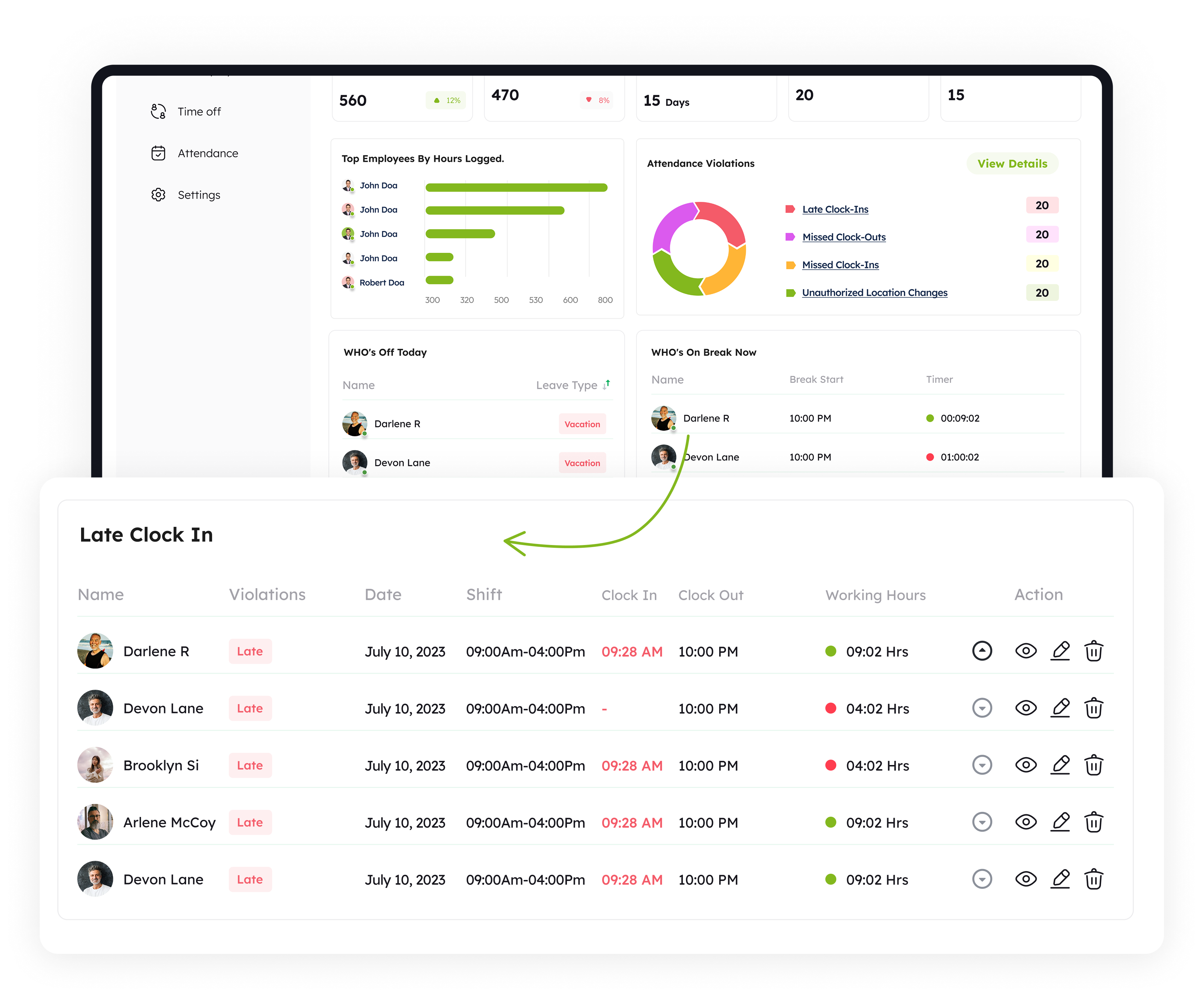Viewport: 1204px width, 998px height.
Task: Navigate to Settings in the sidebar
Action: [198, 195]
